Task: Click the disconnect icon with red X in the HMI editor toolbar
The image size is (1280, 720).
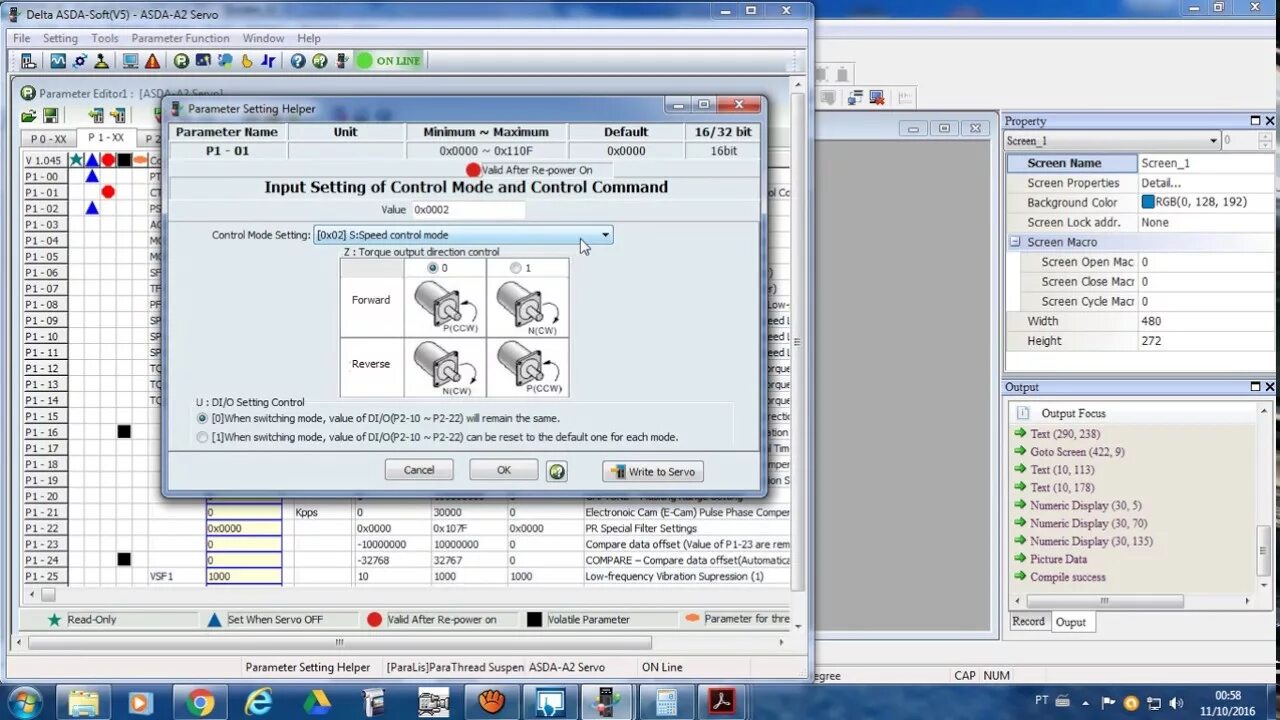Action: (877, 97)
